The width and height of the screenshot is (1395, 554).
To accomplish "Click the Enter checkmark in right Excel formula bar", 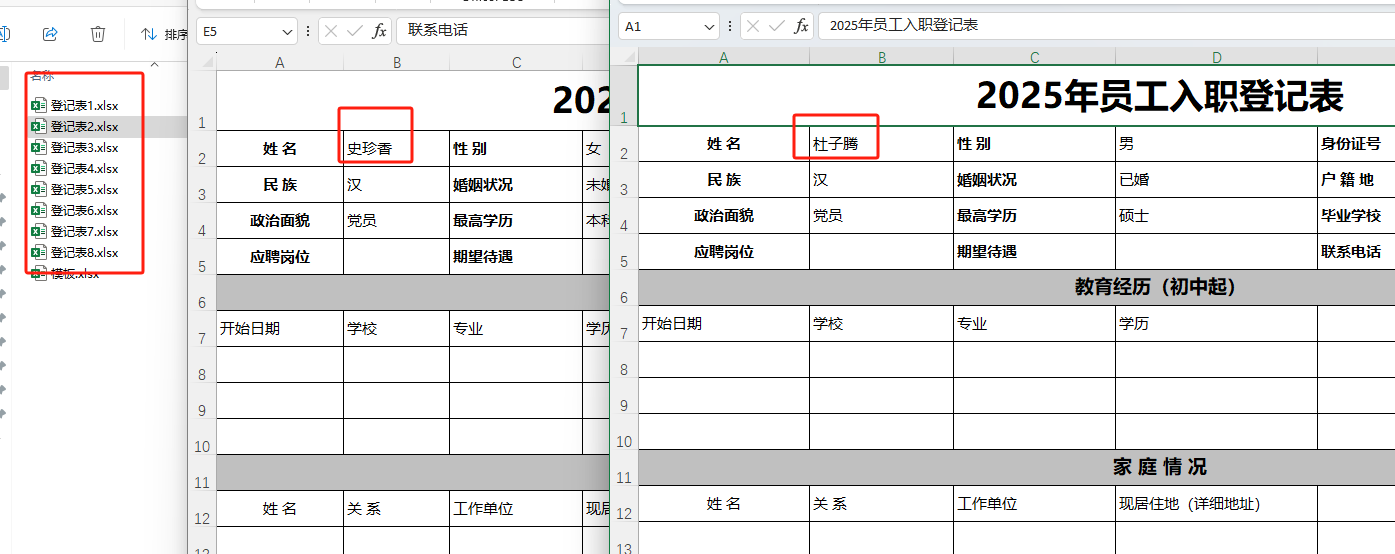I will (777, 27).
